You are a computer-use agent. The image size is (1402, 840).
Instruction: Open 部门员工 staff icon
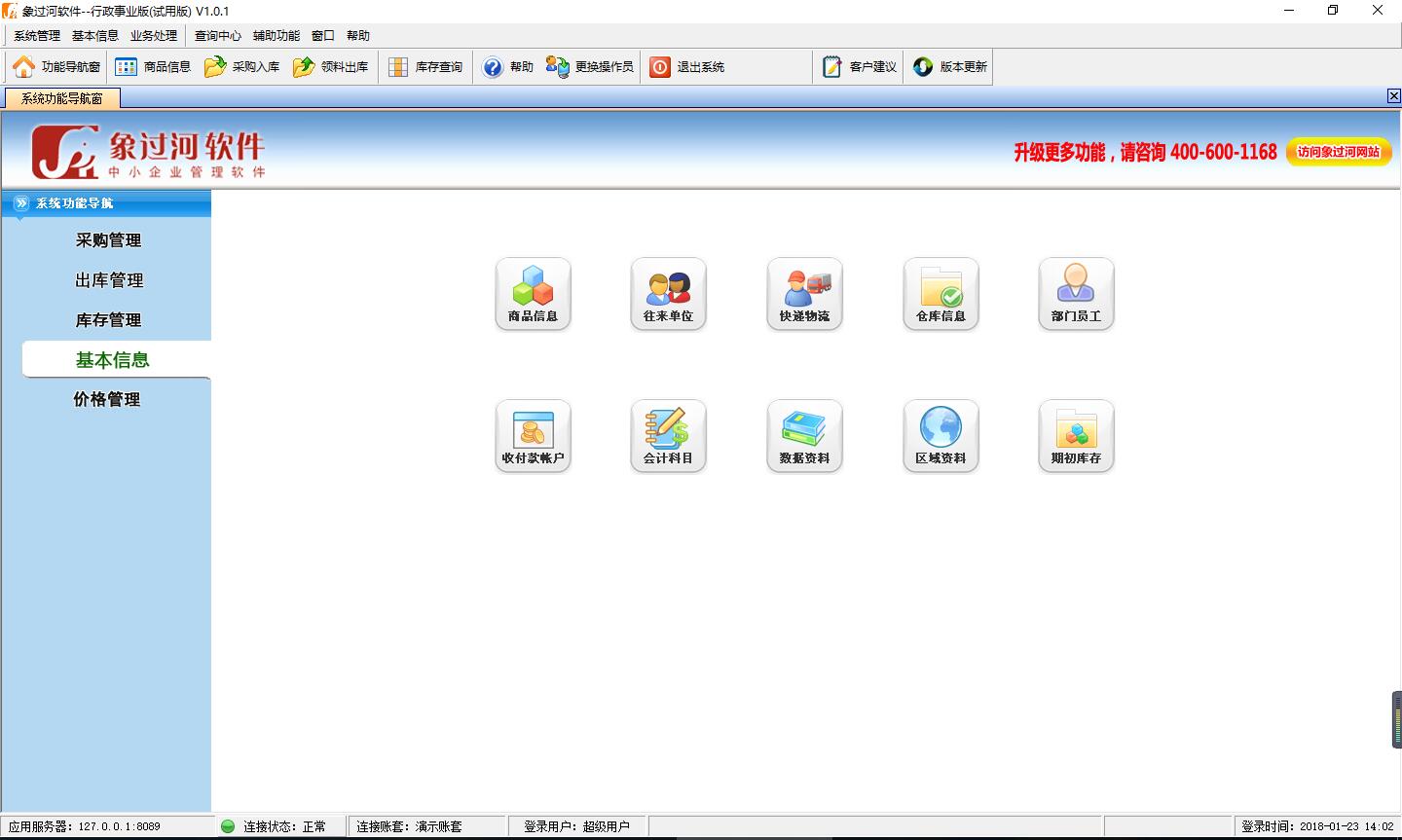click(1076, 294)
